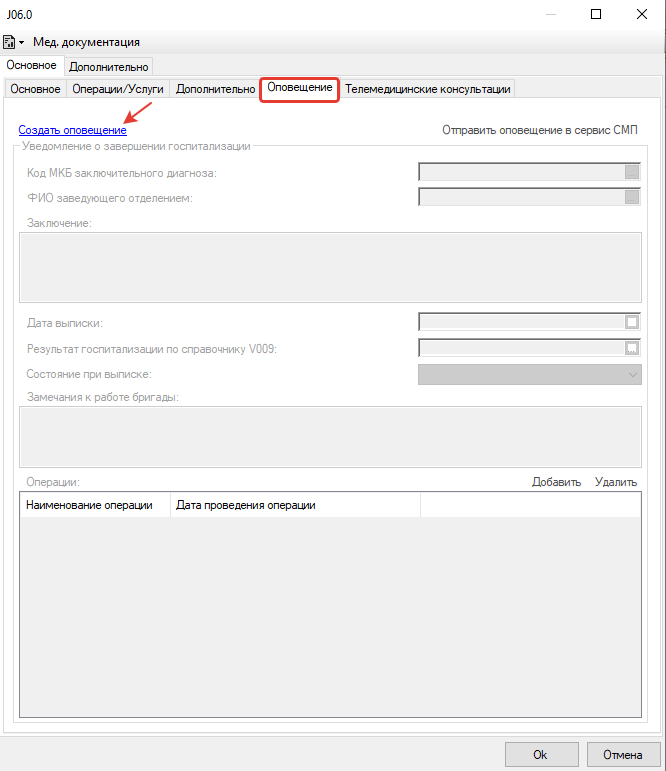Open the Телемедицинские консультации tab
The width and height of the screenshot is (666, 771).
[428, 89]
